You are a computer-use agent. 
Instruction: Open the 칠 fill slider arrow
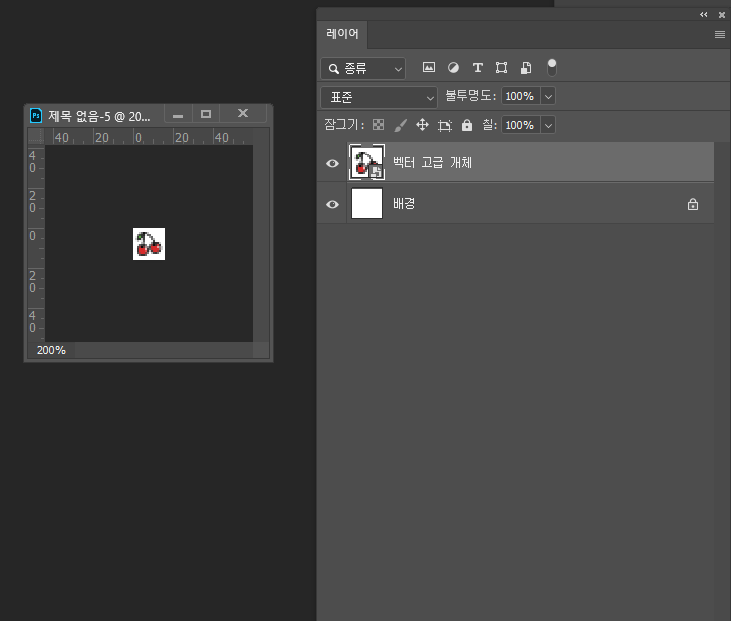click(x=548, y=125)
